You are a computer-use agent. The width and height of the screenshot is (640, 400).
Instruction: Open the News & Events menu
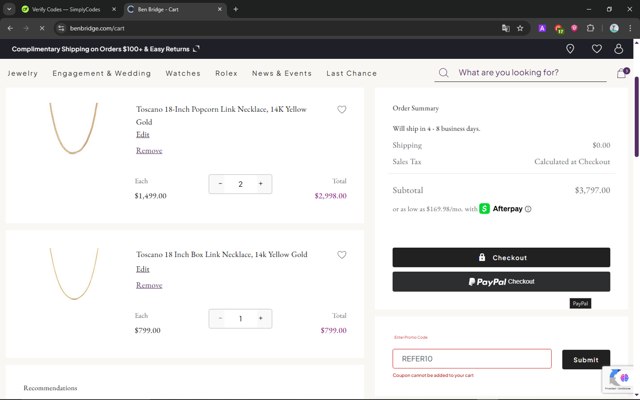point(282,73)
